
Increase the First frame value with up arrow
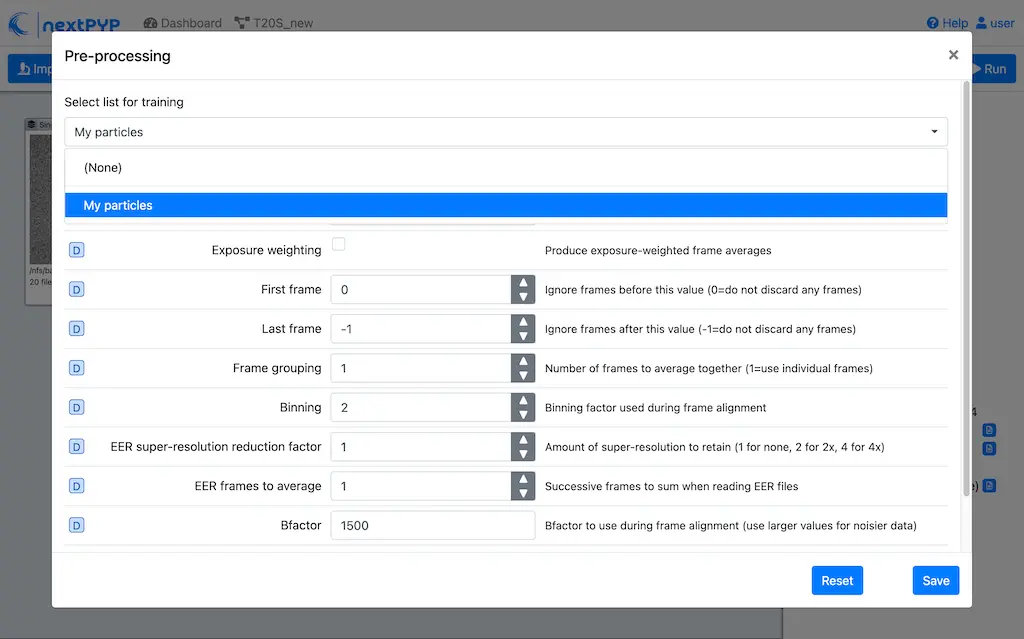523,283
